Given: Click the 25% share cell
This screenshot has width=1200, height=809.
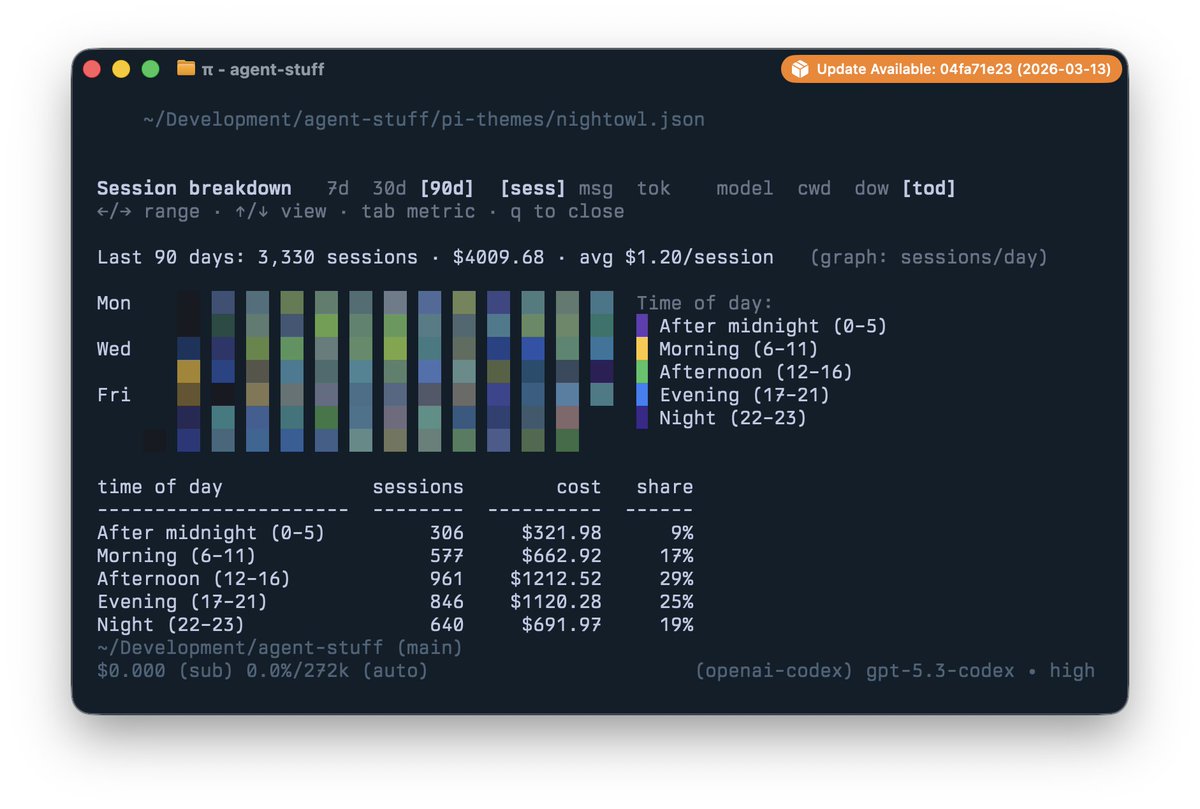Looking at the screenshot, I should tap(677, 602).
